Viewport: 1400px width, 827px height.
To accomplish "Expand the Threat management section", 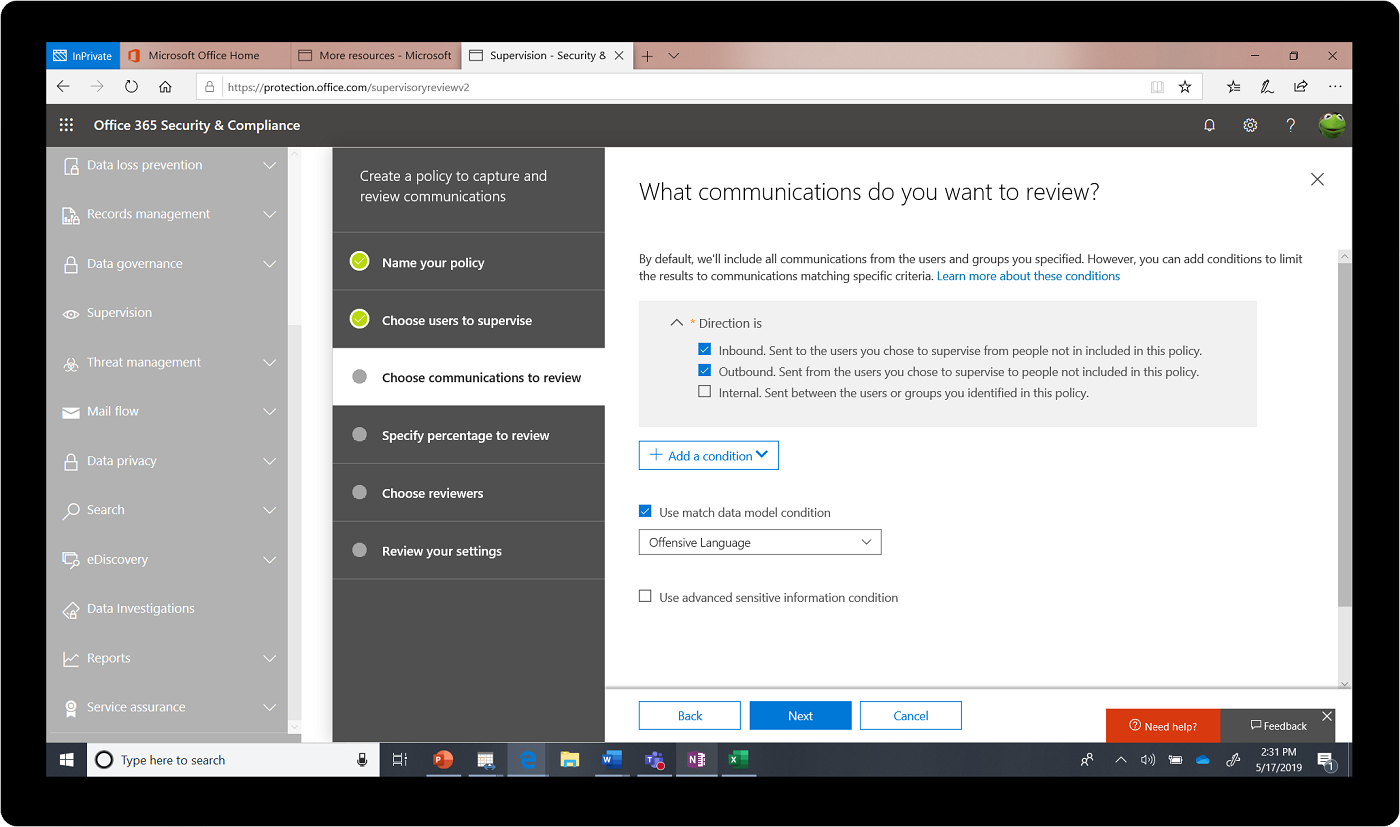I will tap(143, 362).
